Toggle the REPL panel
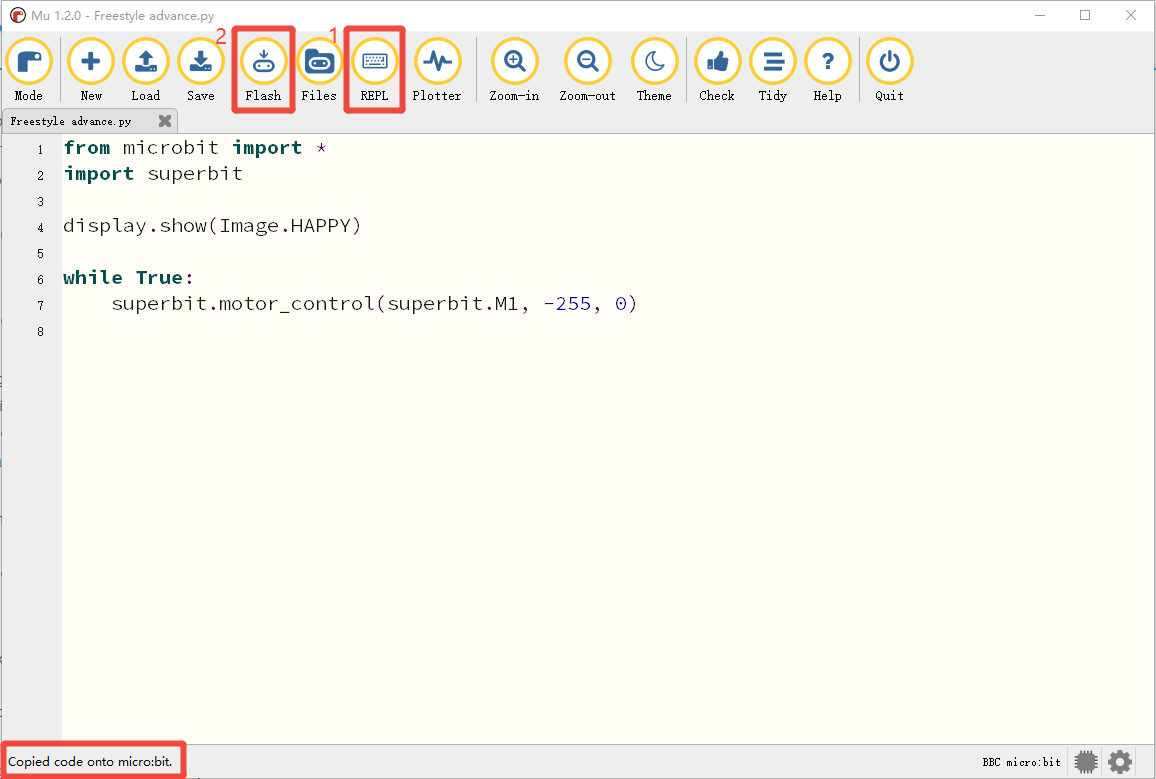This screenshot has height=779, width=1156. [x=375, y=71]
